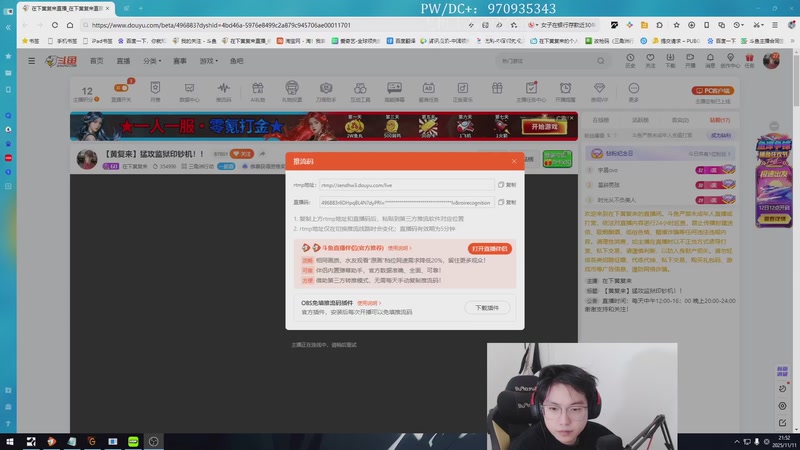Image resolution: width=800 pixels, height=450 pixels.
Task: Open 使用说明 link next to 斗鱼直播伴侣
Action: [399, 248]
